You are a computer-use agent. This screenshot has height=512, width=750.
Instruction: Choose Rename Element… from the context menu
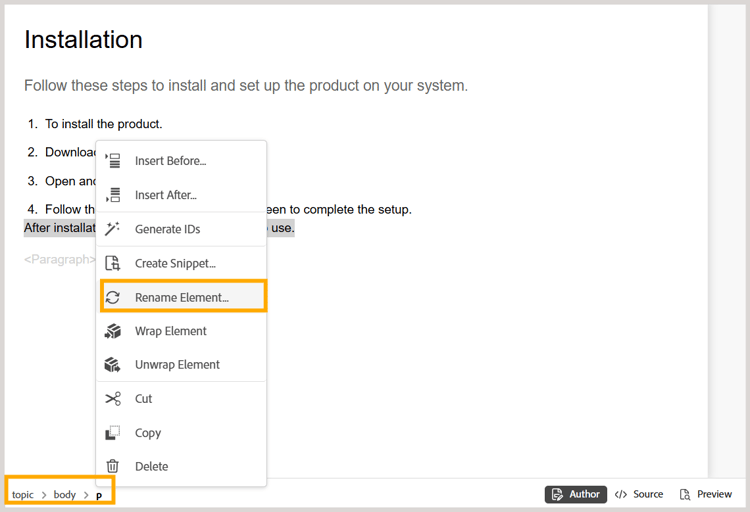tap(184, 297)
